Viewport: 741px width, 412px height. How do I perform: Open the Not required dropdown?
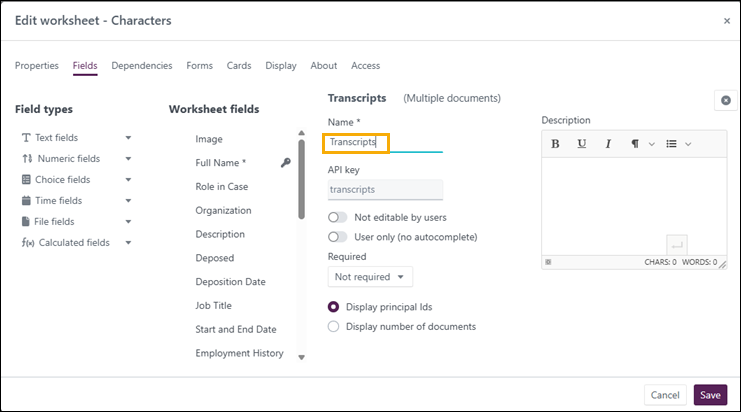click(370, 277)
